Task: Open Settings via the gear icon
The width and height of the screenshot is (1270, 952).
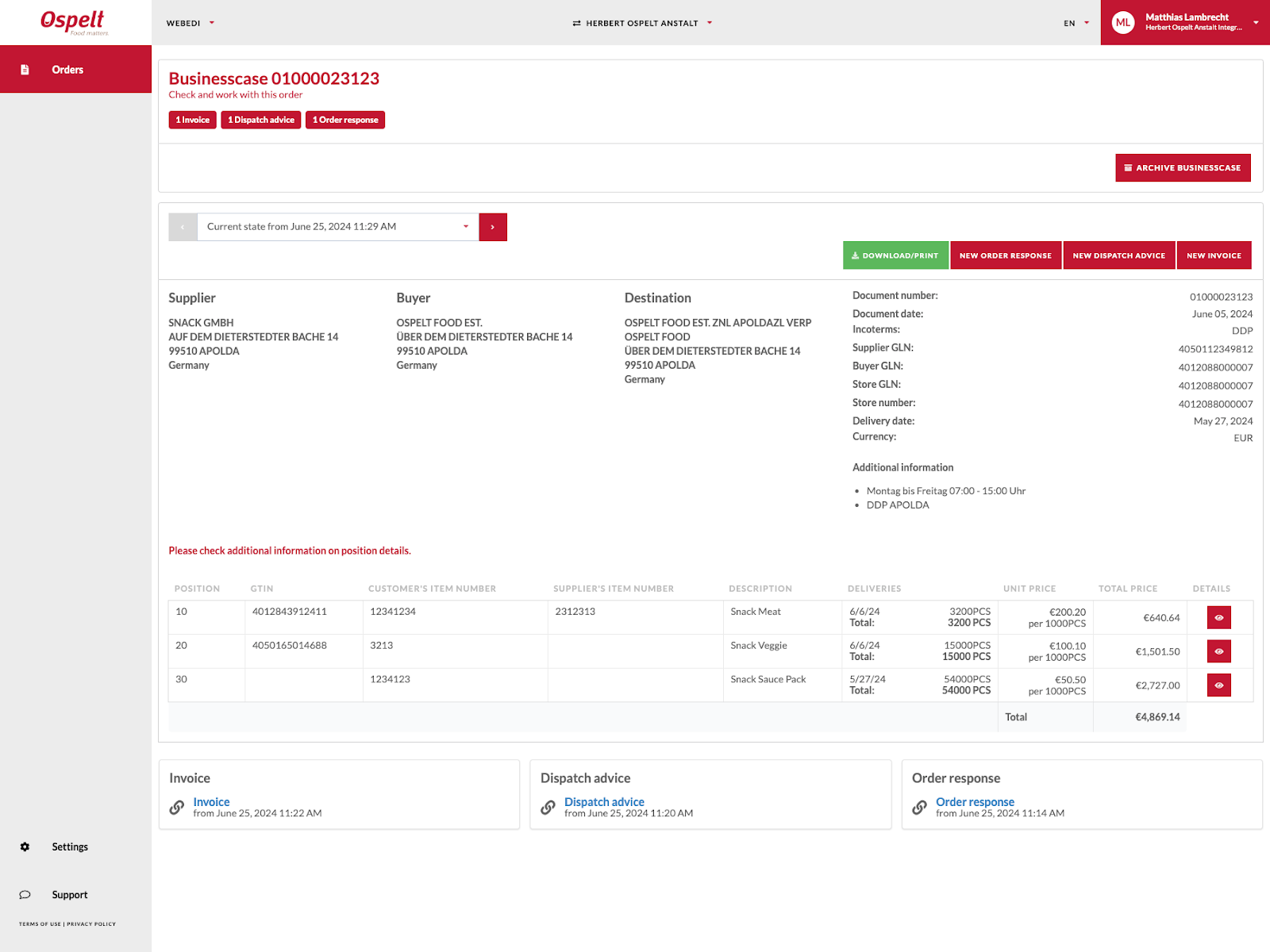Action: [x=25, y=846]
